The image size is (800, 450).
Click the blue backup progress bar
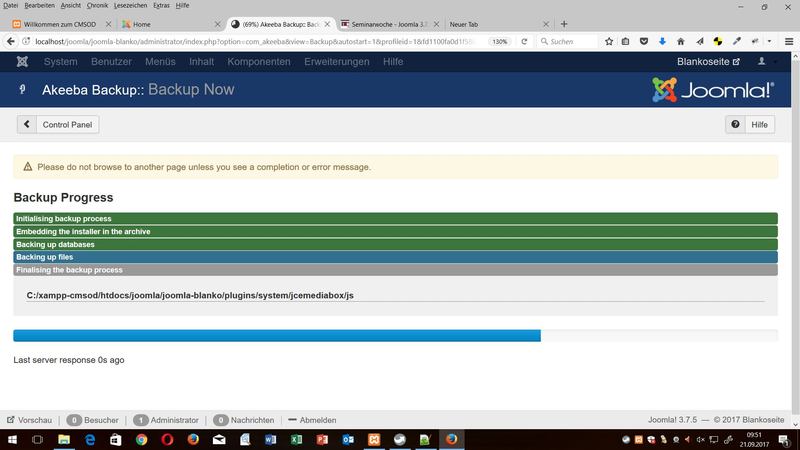pyautogui.click(x=277, y=335)
